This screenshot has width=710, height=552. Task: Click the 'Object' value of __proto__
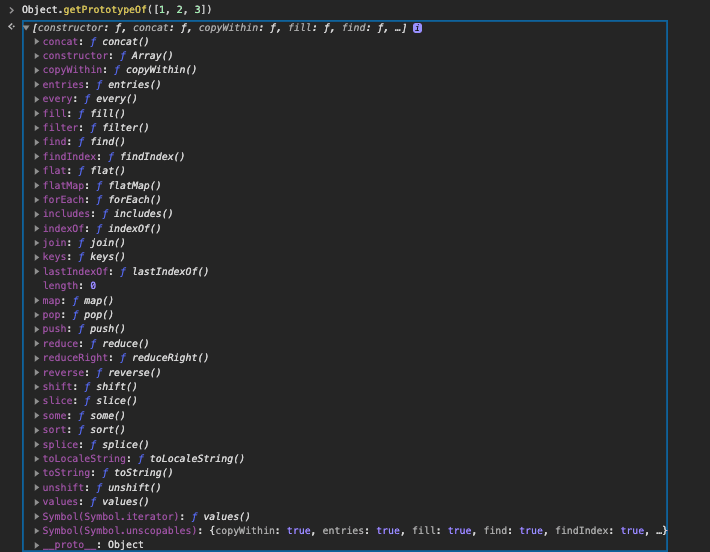click(x=125, y=545)
